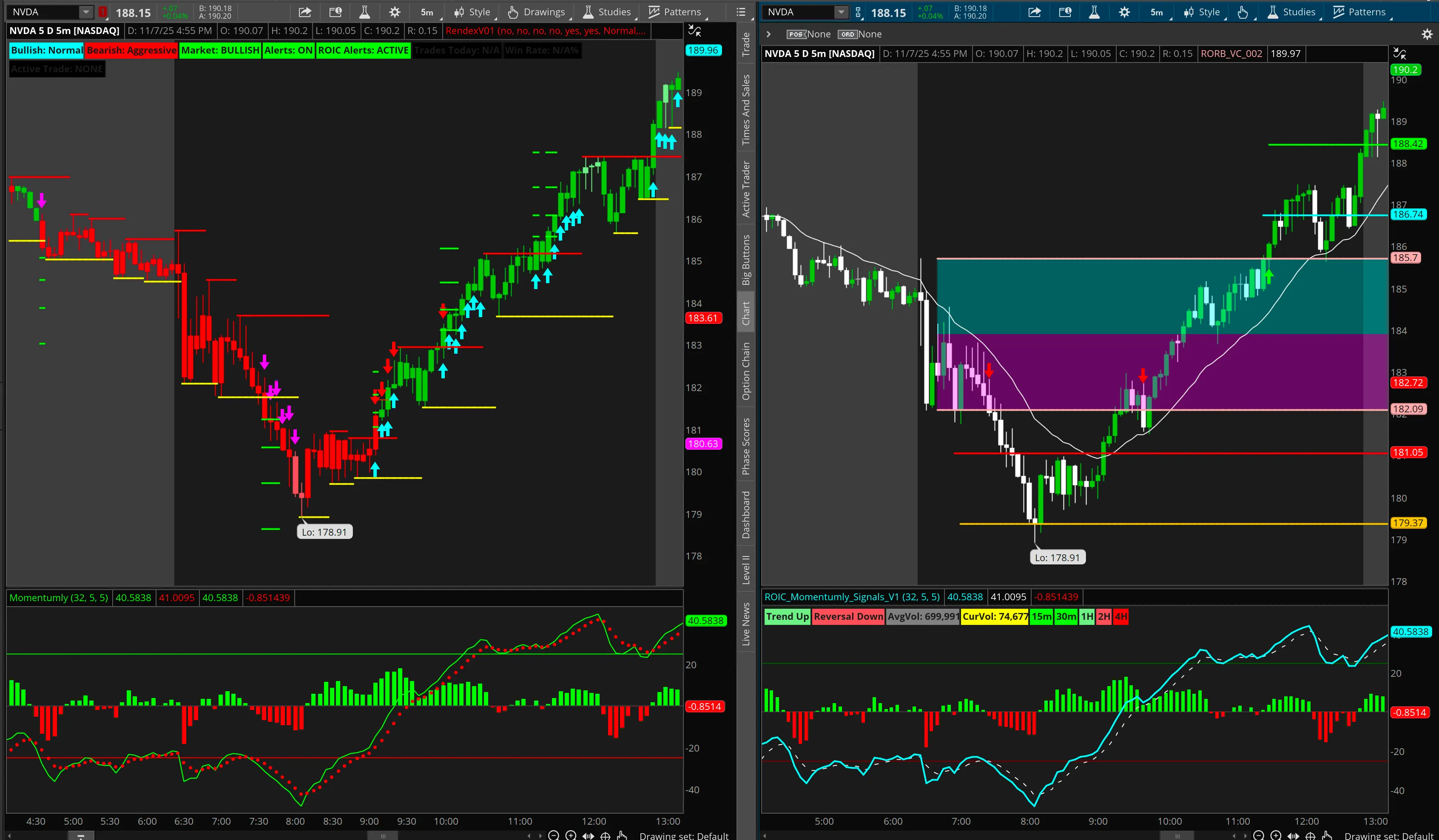Toggle red symbol link indicator beside left NVDA box
Image resolution: width=1439 pixels, height=840 pixels.
point(103,12)
